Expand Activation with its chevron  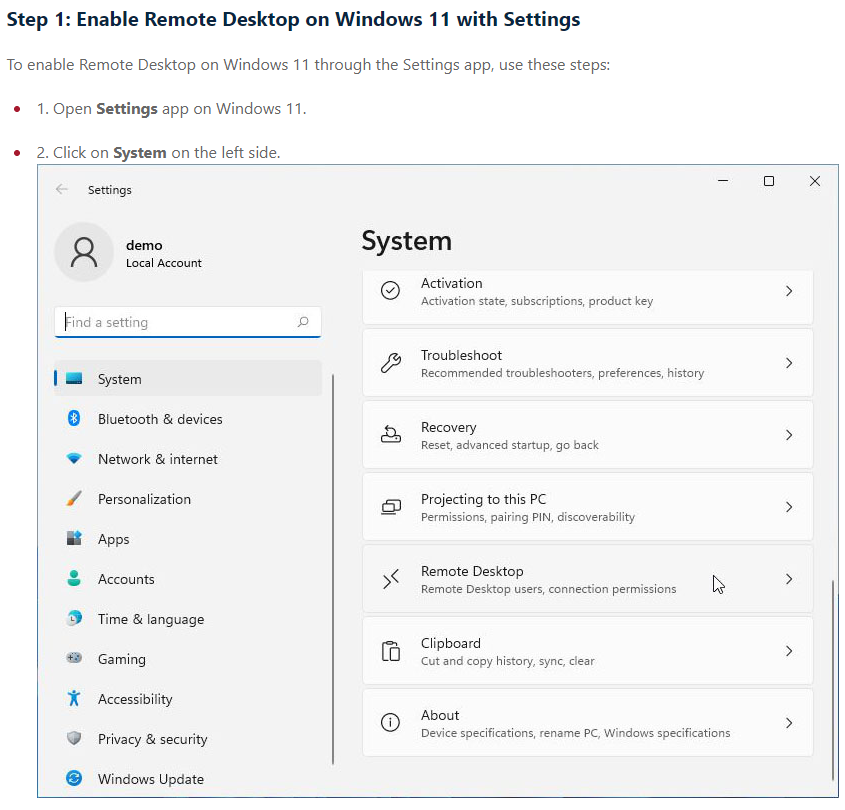click(789, 291)
